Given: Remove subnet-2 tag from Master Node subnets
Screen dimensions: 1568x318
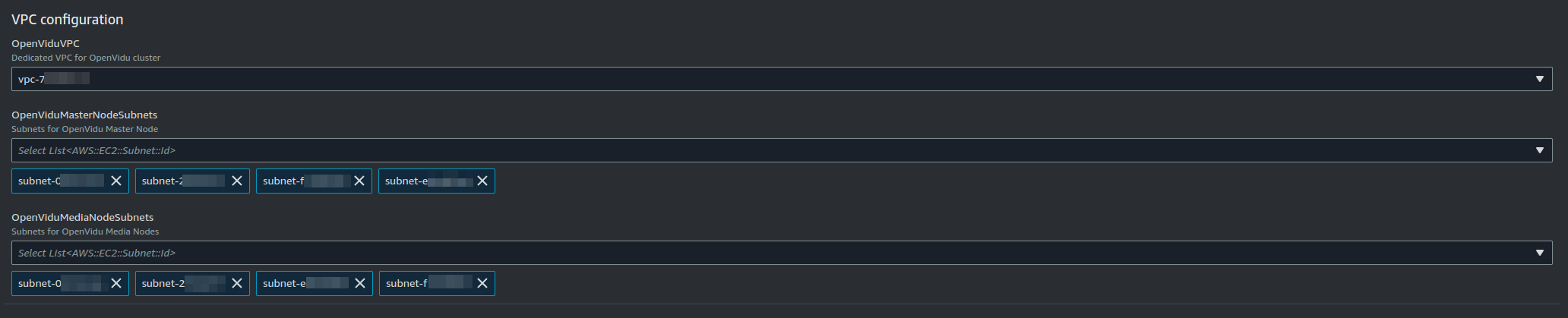Looking at the screenshot, I should pyautogui.click(x=237, y=181).
